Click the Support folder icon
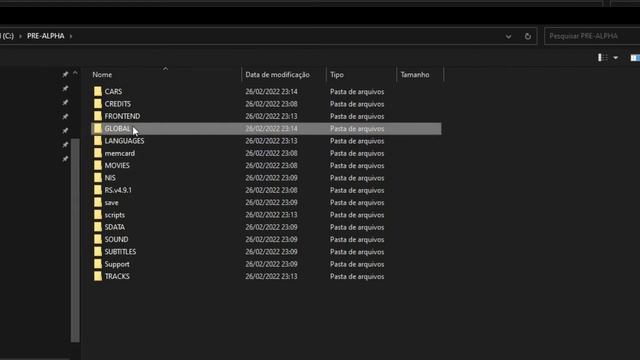Viewport: 640px width, 360px height. click(98, 264)
